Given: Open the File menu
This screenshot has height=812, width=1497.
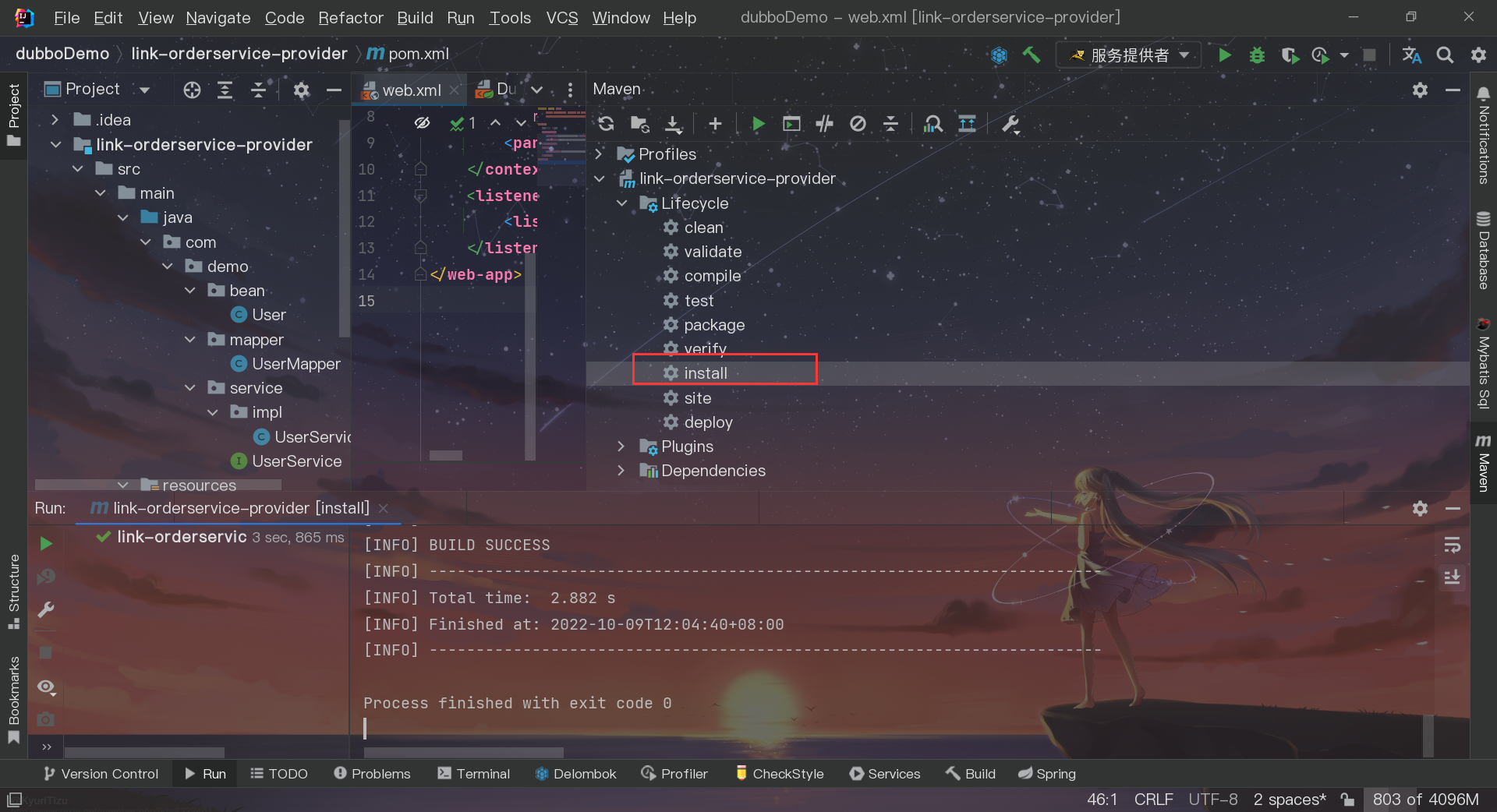Looking at the screenshot, I should click(67, 17).
